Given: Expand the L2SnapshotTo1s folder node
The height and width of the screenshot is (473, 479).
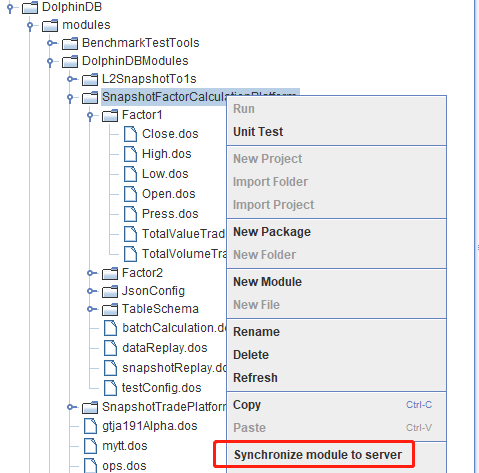Looking at the screenshot, I should [x=70, y=79].
